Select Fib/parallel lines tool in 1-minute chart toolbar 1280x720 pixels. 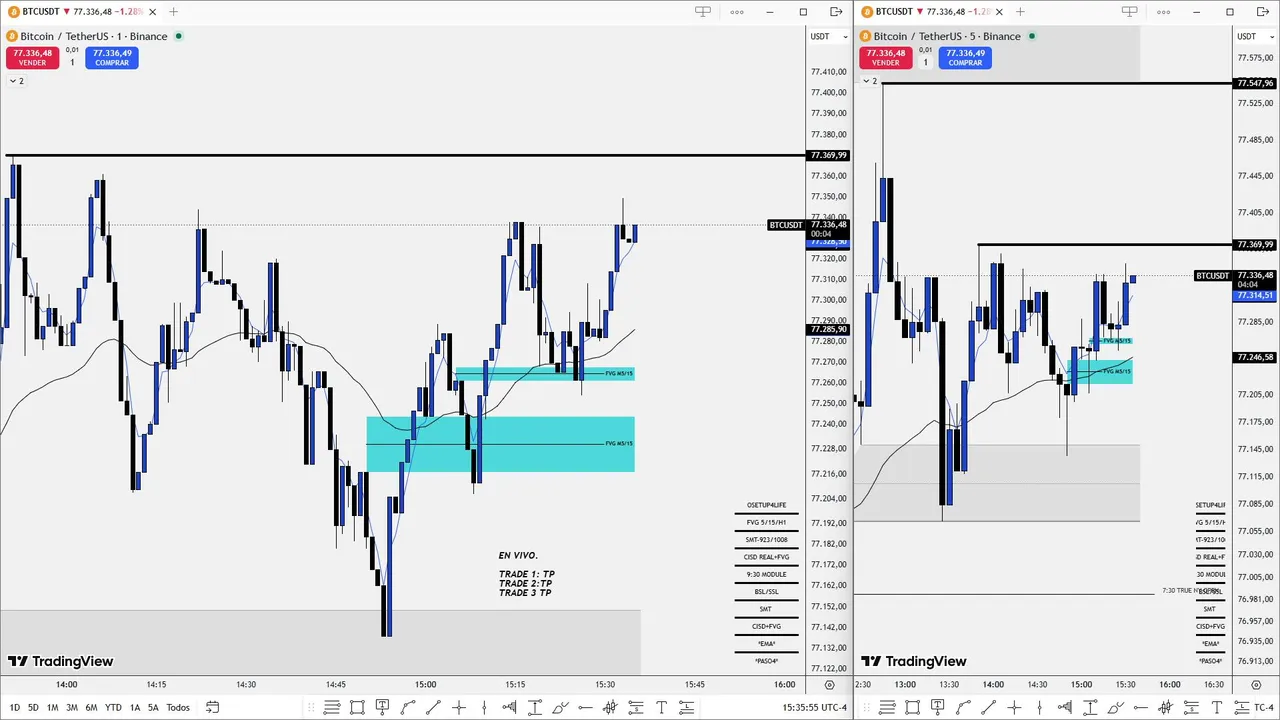pyautogui.click(x=332, y=707)
